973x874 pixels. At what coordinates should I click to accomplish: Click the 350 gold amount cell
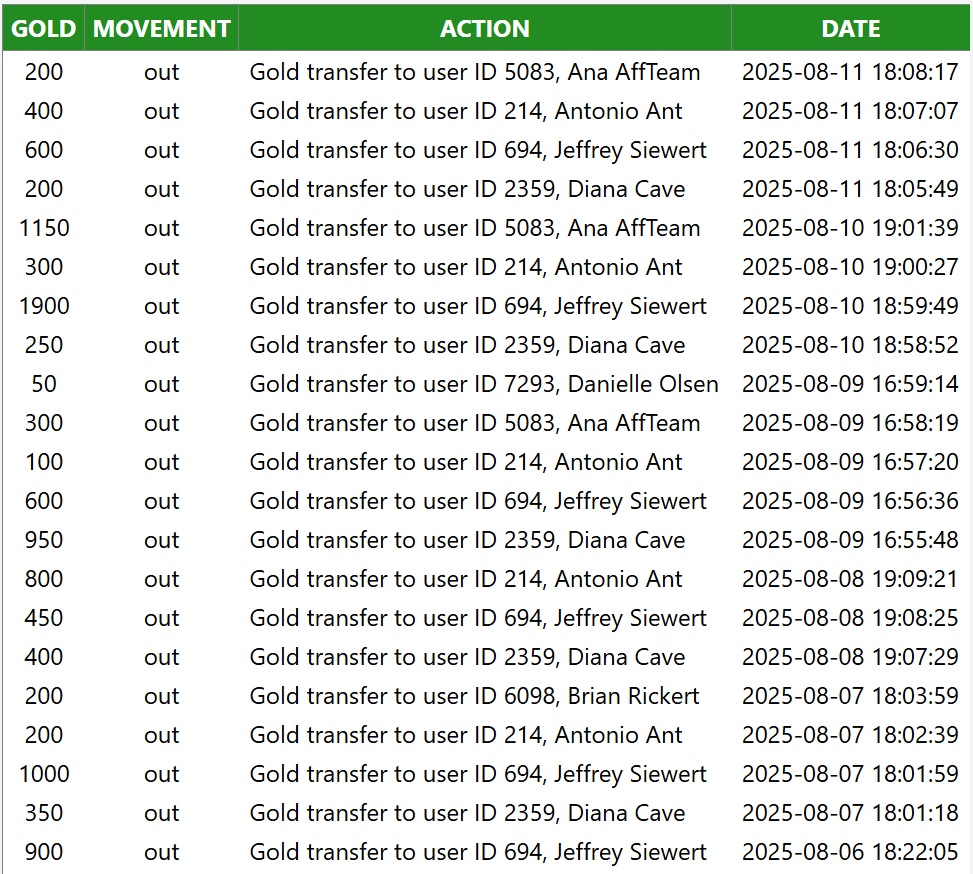[44, 813]
